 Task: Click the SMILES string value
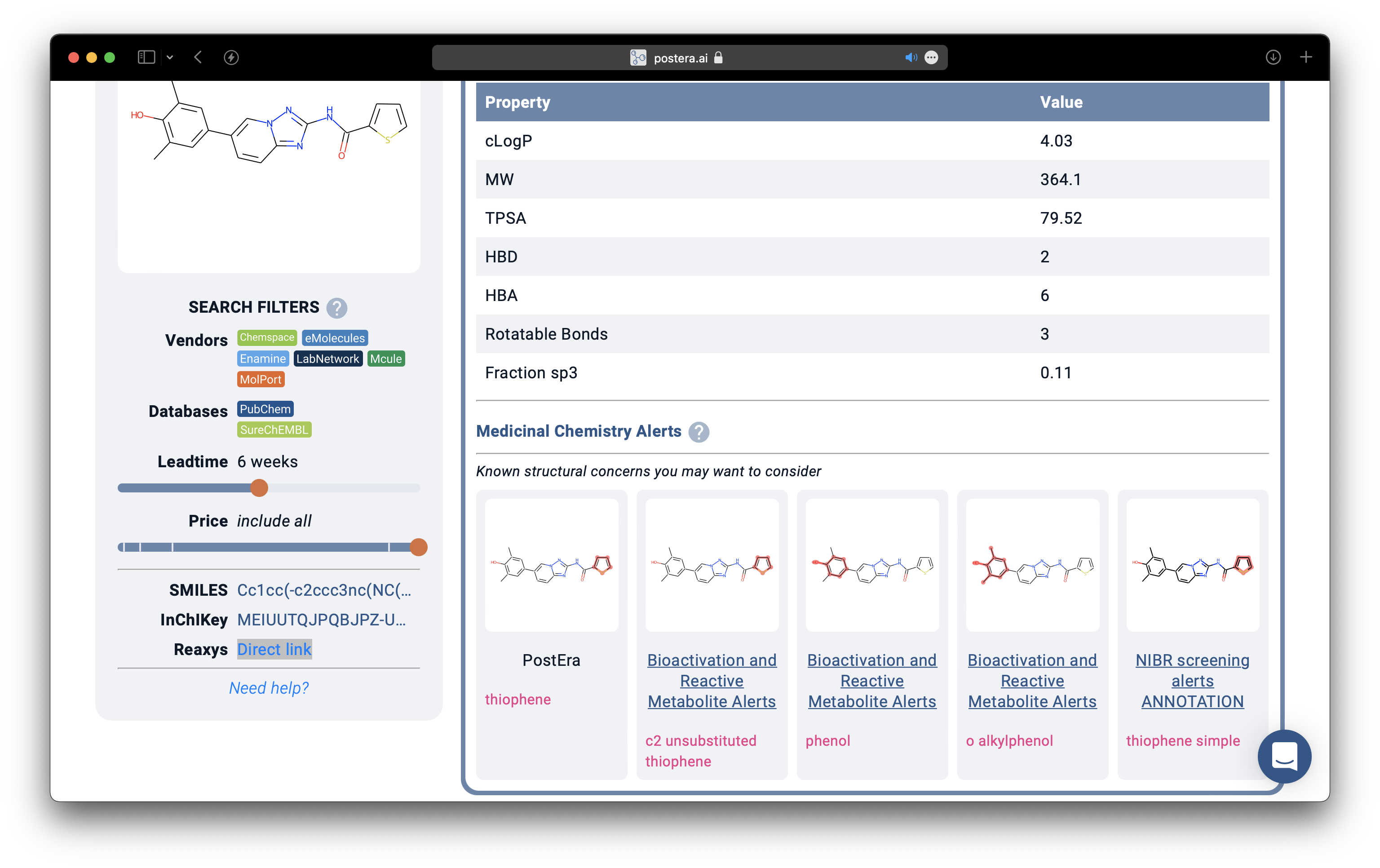pyautogui.click(x=324, y=590)
